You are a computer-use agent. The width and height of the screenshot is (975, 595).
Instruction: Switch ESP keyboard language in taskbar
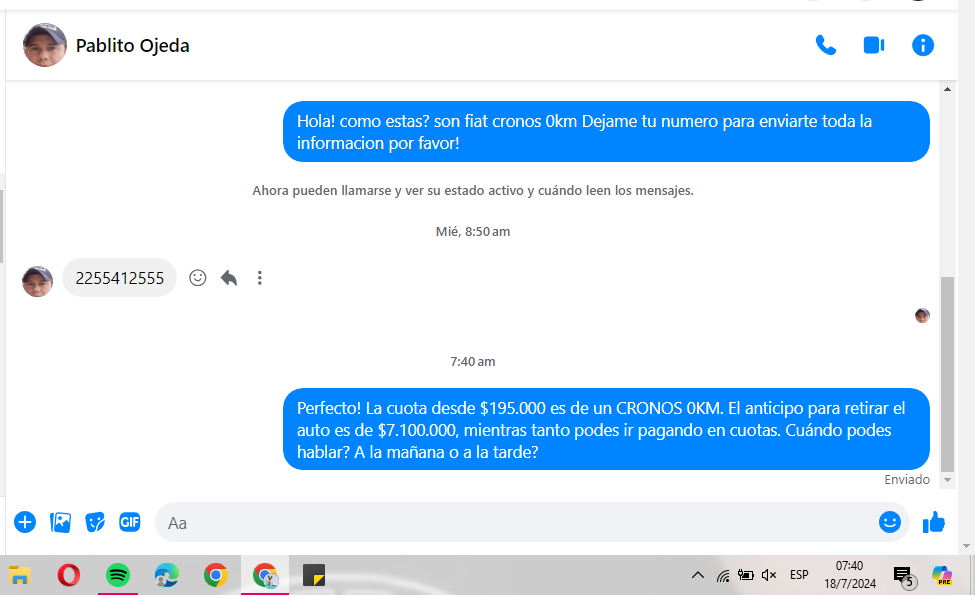(x=799, y=575)
